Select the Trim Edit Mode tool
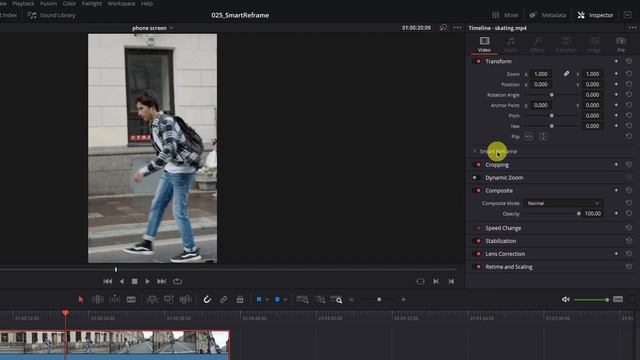640x360 pixels. pos(98,300)
